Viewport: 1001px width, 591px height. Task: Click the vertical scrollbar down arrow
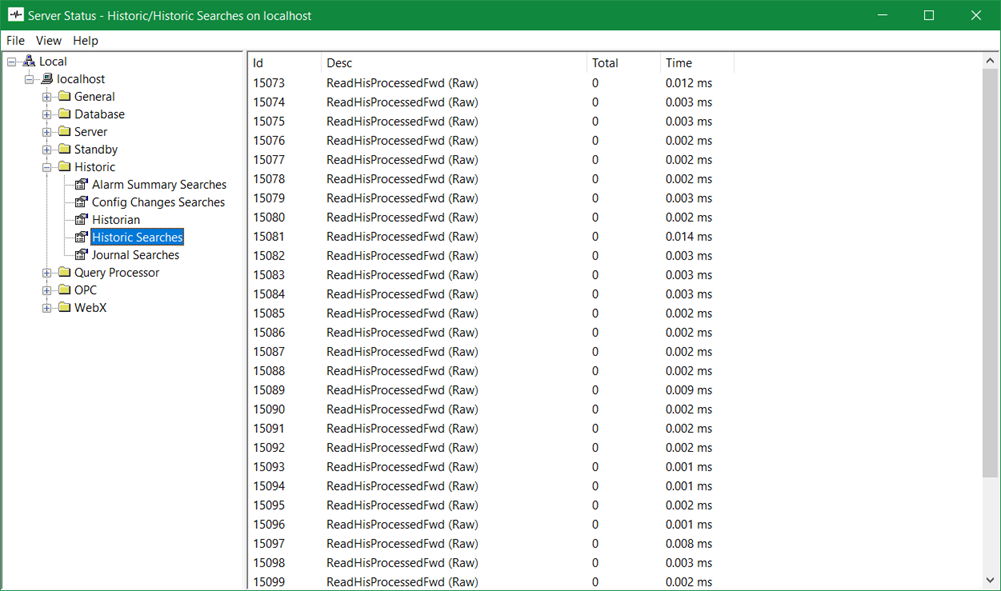click(x=990, y=580)
